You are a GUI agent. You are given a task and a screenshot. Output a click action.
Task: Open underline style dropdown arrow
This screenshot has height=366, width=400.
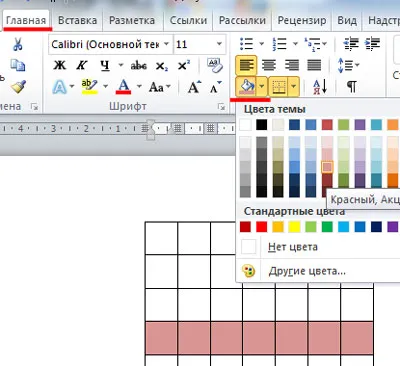tap(121, 65)
